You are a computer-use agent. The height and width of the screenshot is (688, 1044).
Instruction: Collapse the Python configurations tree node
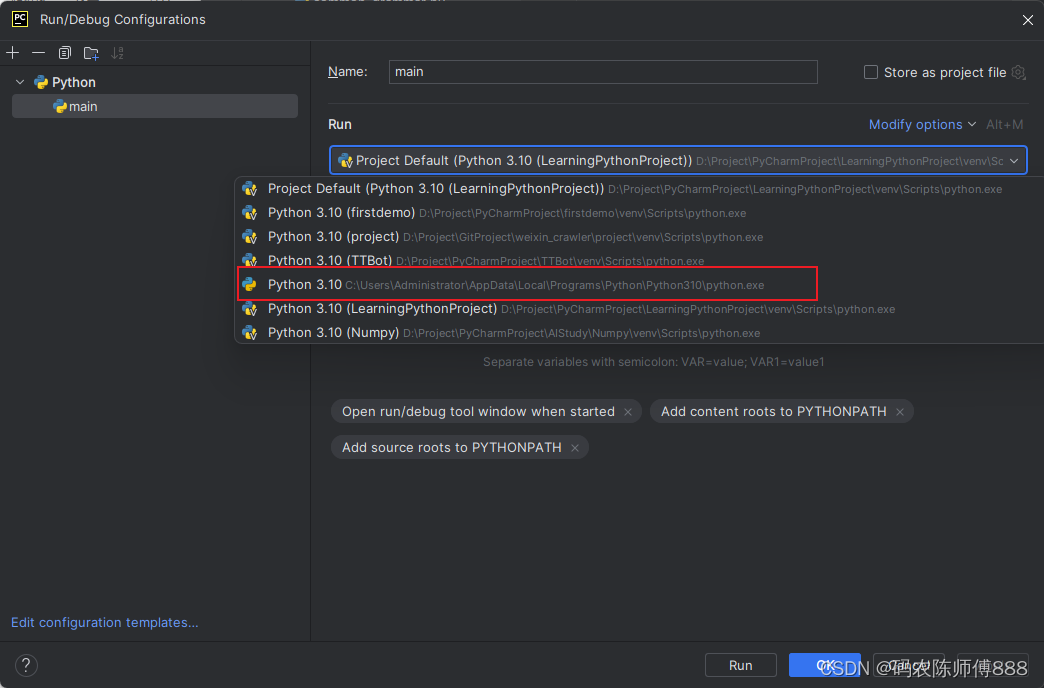[20, 82]
